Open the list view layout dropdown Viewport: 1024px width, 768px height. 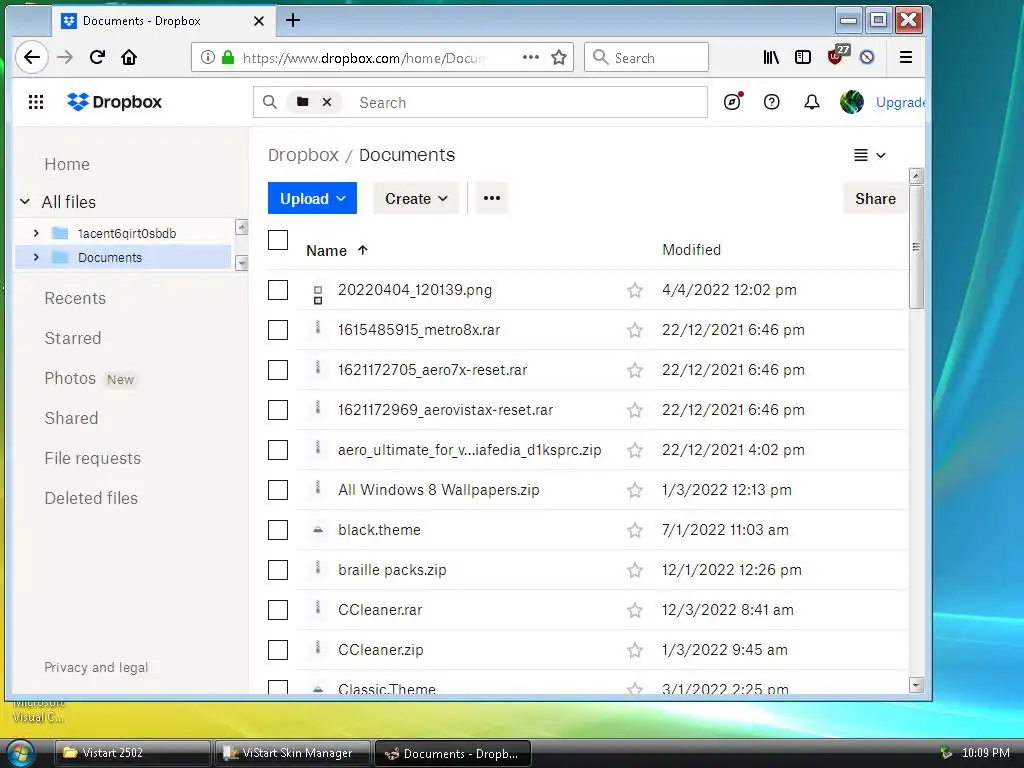point(870,155)
